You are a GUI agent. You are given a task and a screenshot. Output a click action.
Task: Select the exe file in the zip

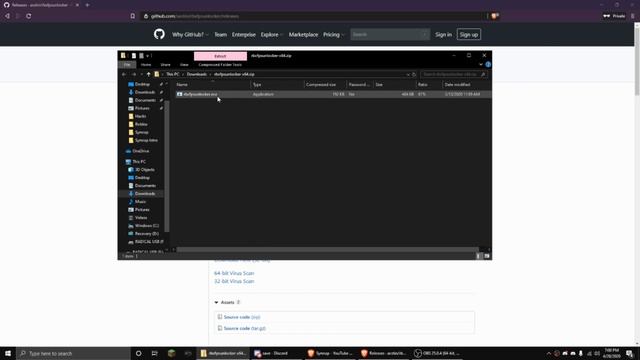point(200,94)
